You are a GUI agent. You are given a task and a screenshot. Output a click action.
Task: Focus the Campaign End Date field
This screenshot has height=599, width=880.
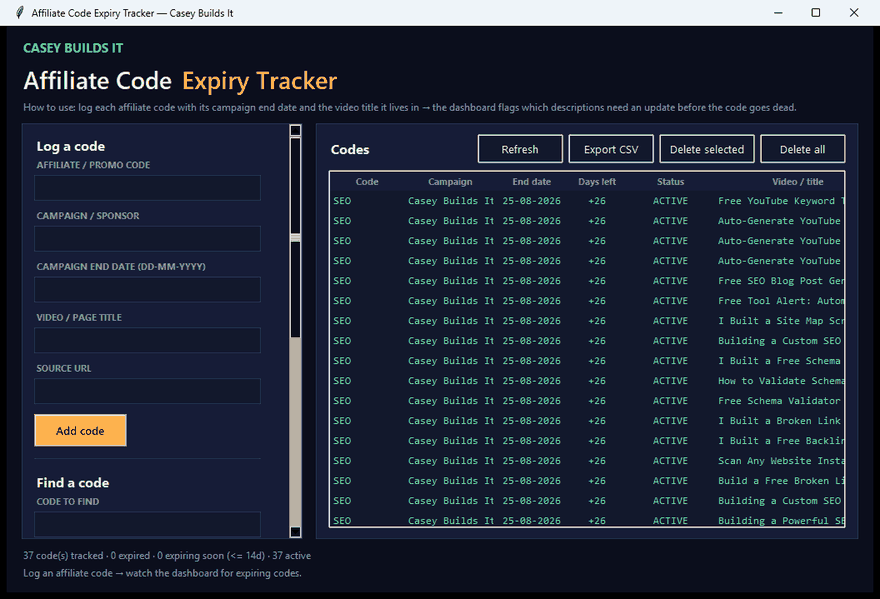148,290
